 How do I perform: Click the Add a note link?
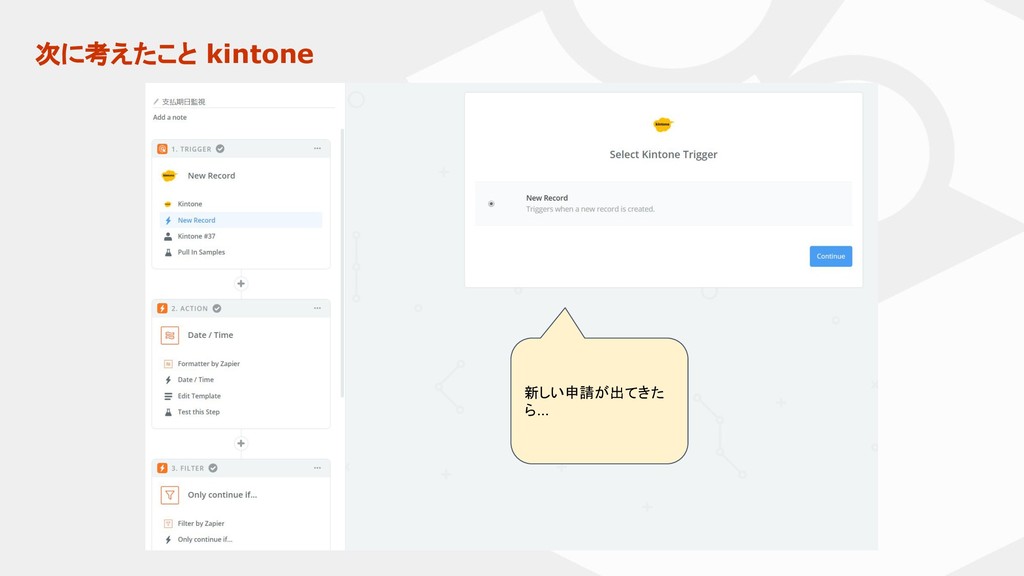tap(170, 118)
